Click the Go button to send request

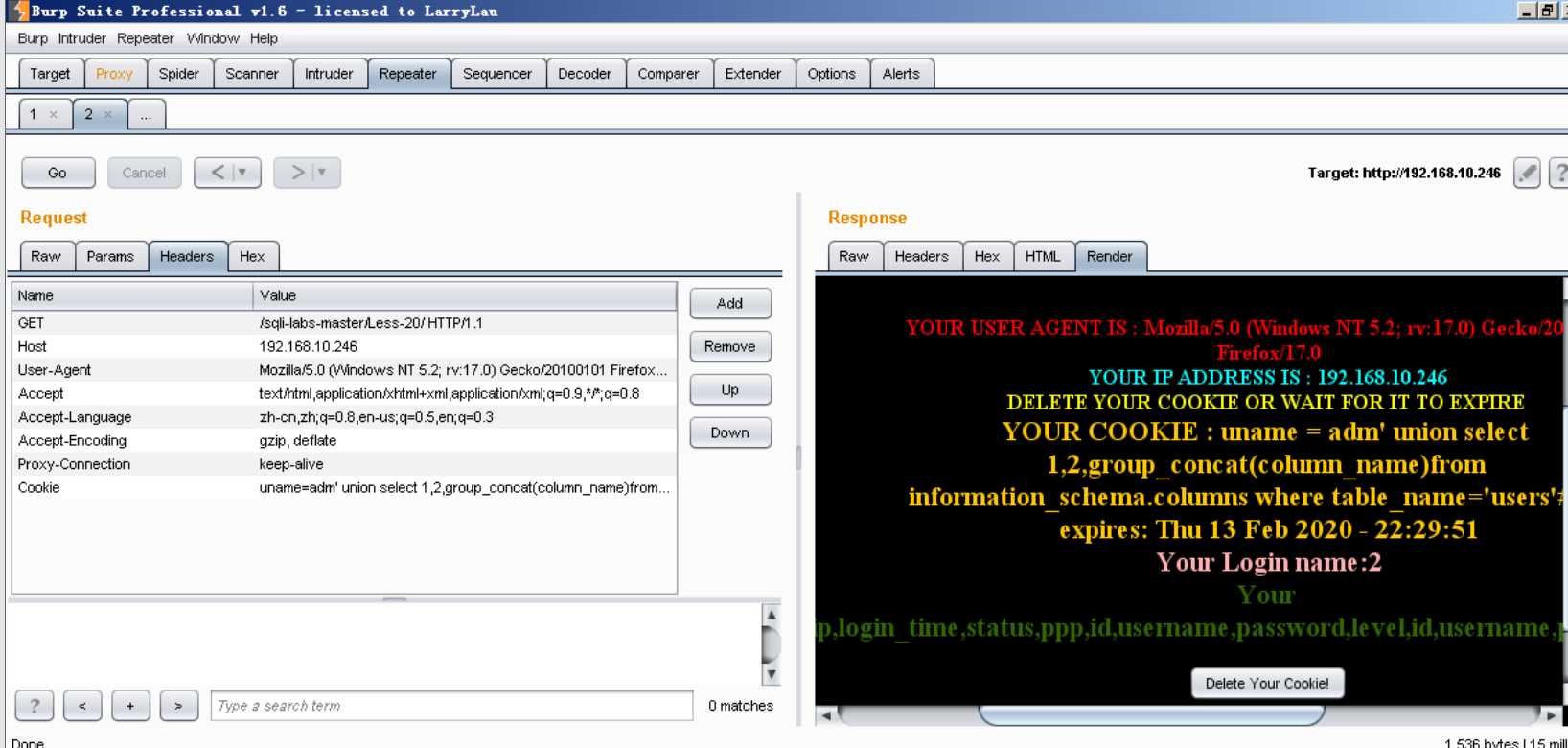58,173
